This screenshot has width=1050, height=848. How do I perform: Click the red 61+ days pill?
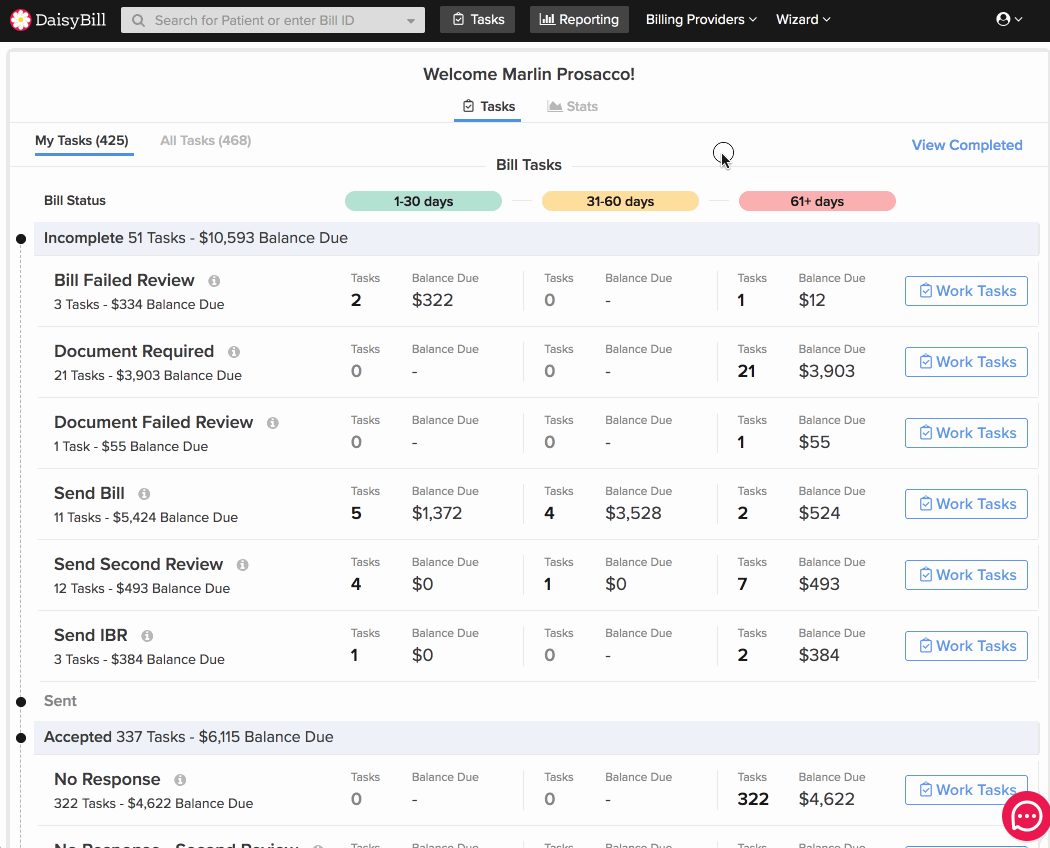coord(817,201)
